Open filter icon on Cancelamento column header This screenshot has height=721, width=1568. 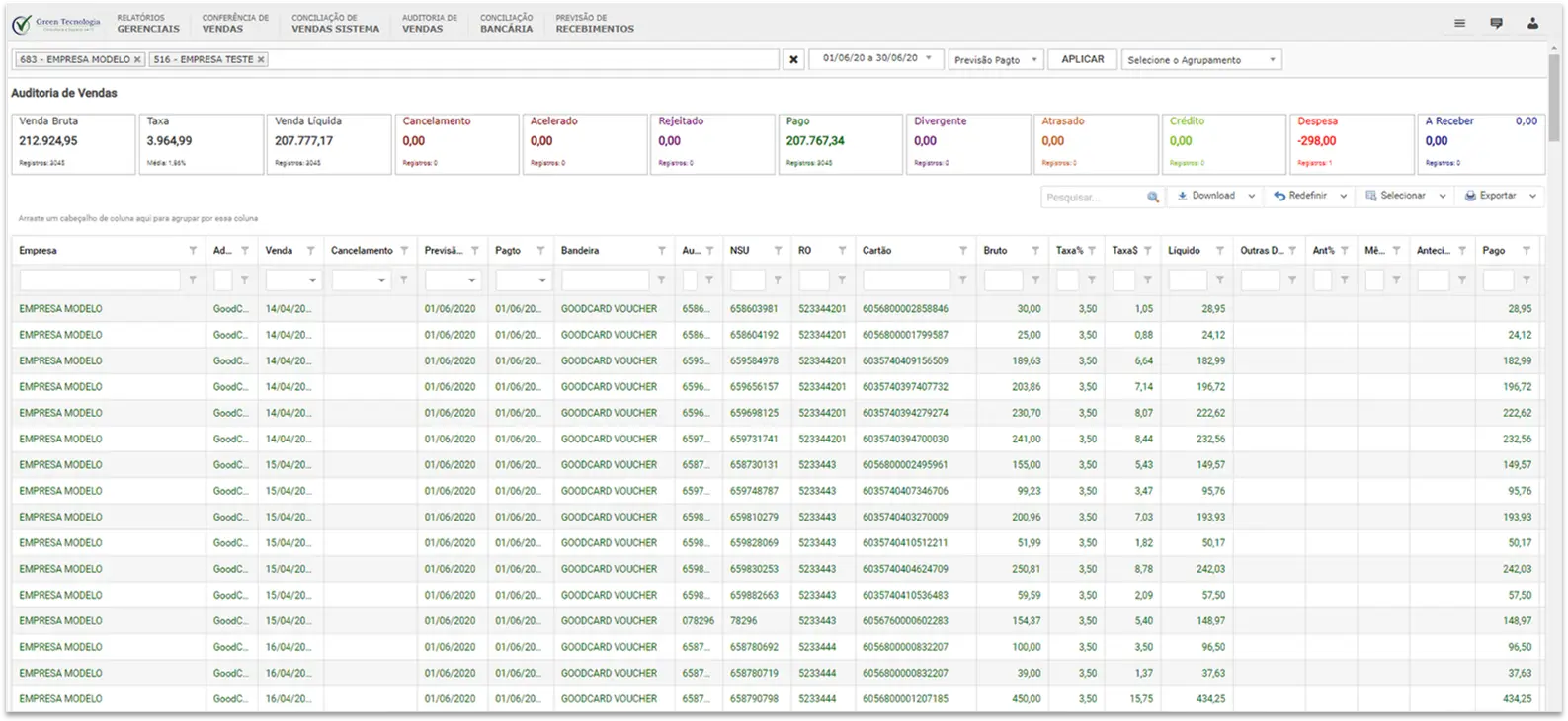coord(404,251)
